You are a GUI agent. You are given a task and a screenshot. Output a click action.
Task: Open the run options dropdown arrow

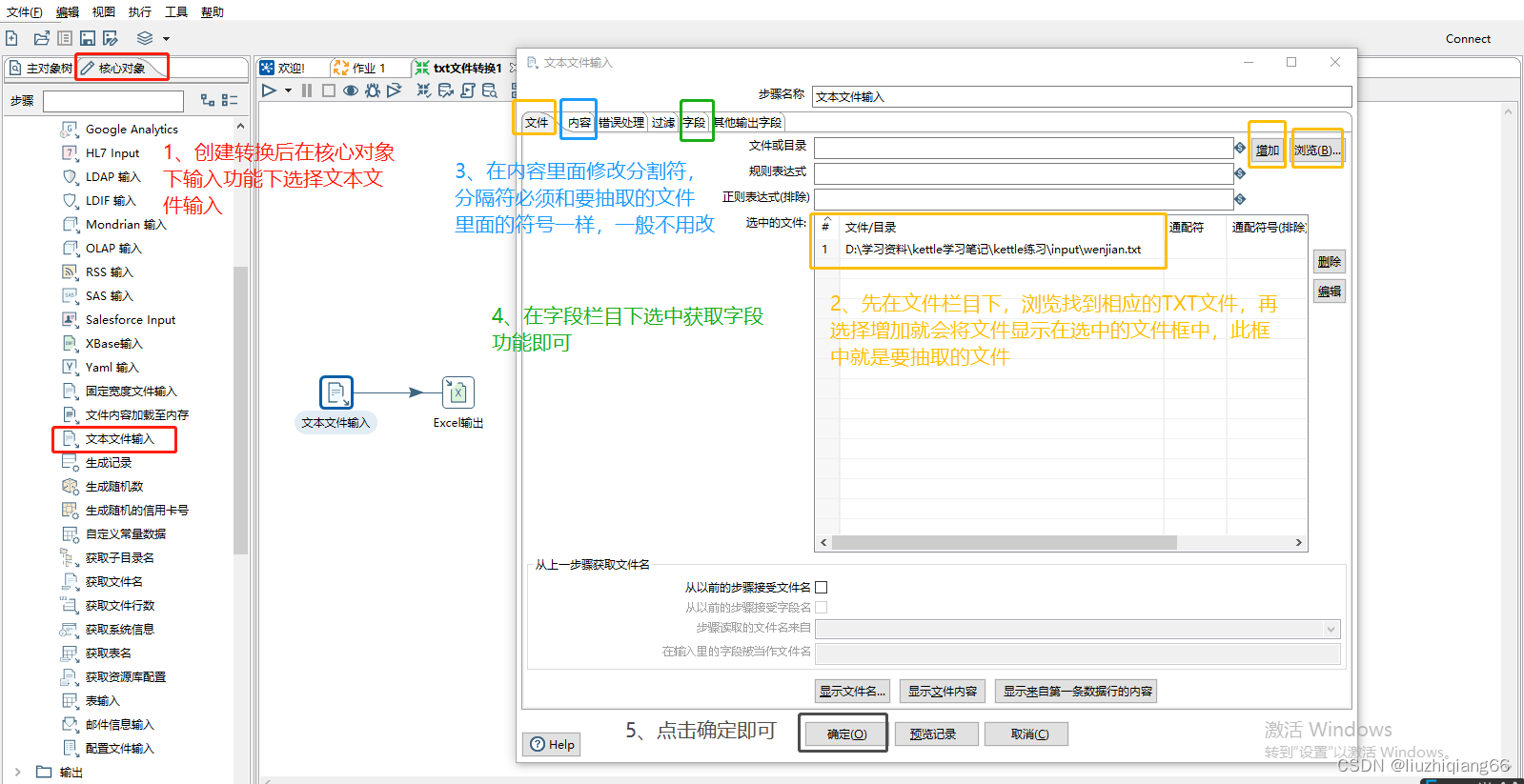288,90
